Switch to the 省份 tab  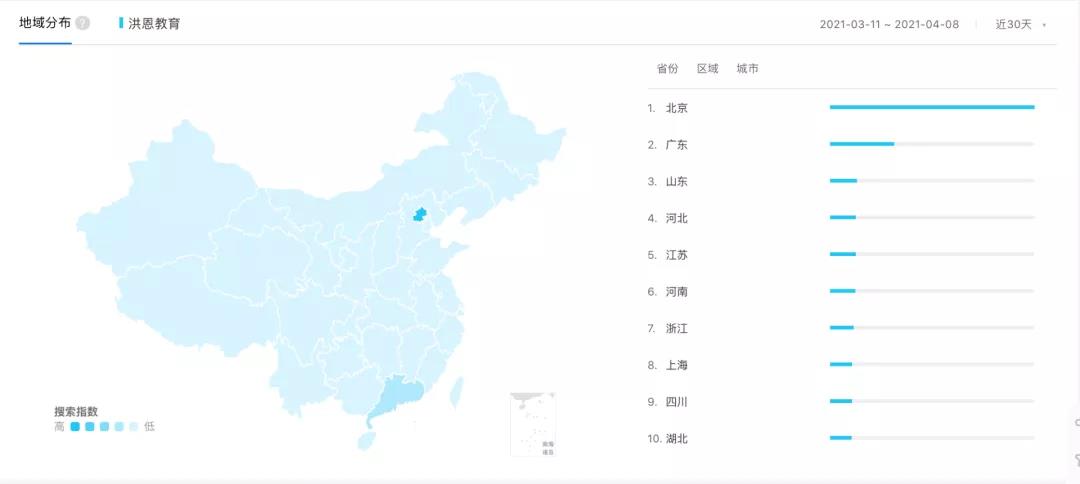[x=667, y=69]
